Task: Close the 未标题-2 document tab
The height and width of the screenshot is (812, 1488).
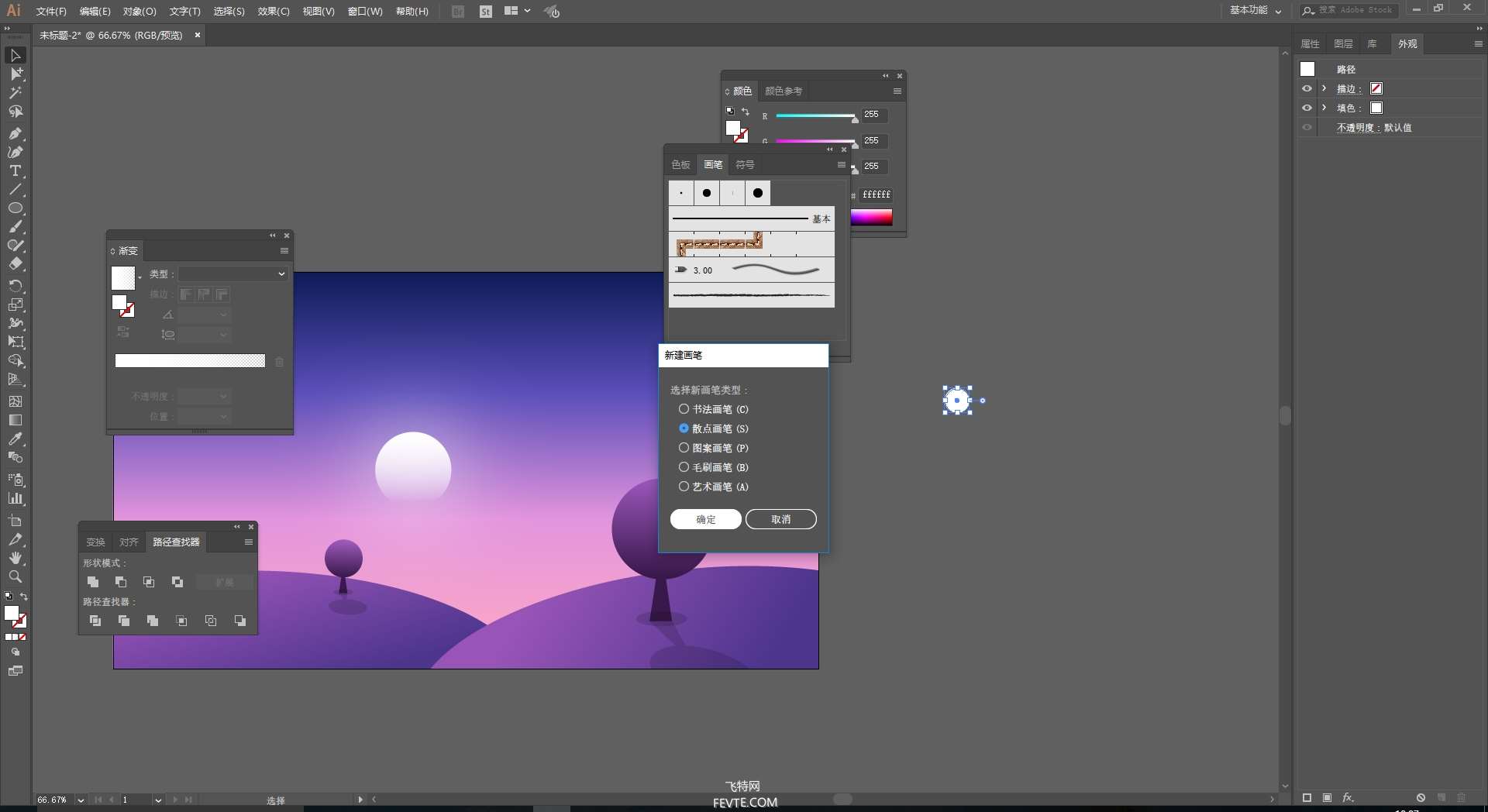Action: [198, 35]
